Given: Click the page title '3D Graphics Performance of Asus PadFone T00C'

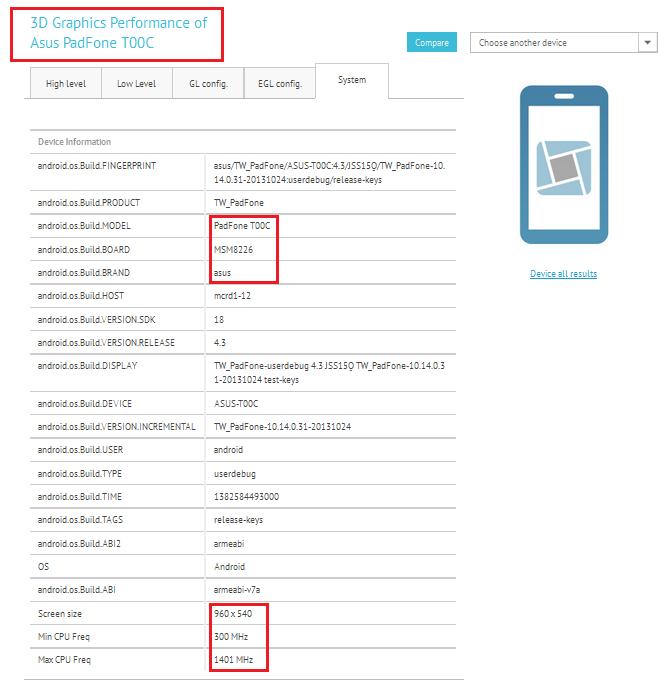Looking at the screenshot, I should click(118, 33).
